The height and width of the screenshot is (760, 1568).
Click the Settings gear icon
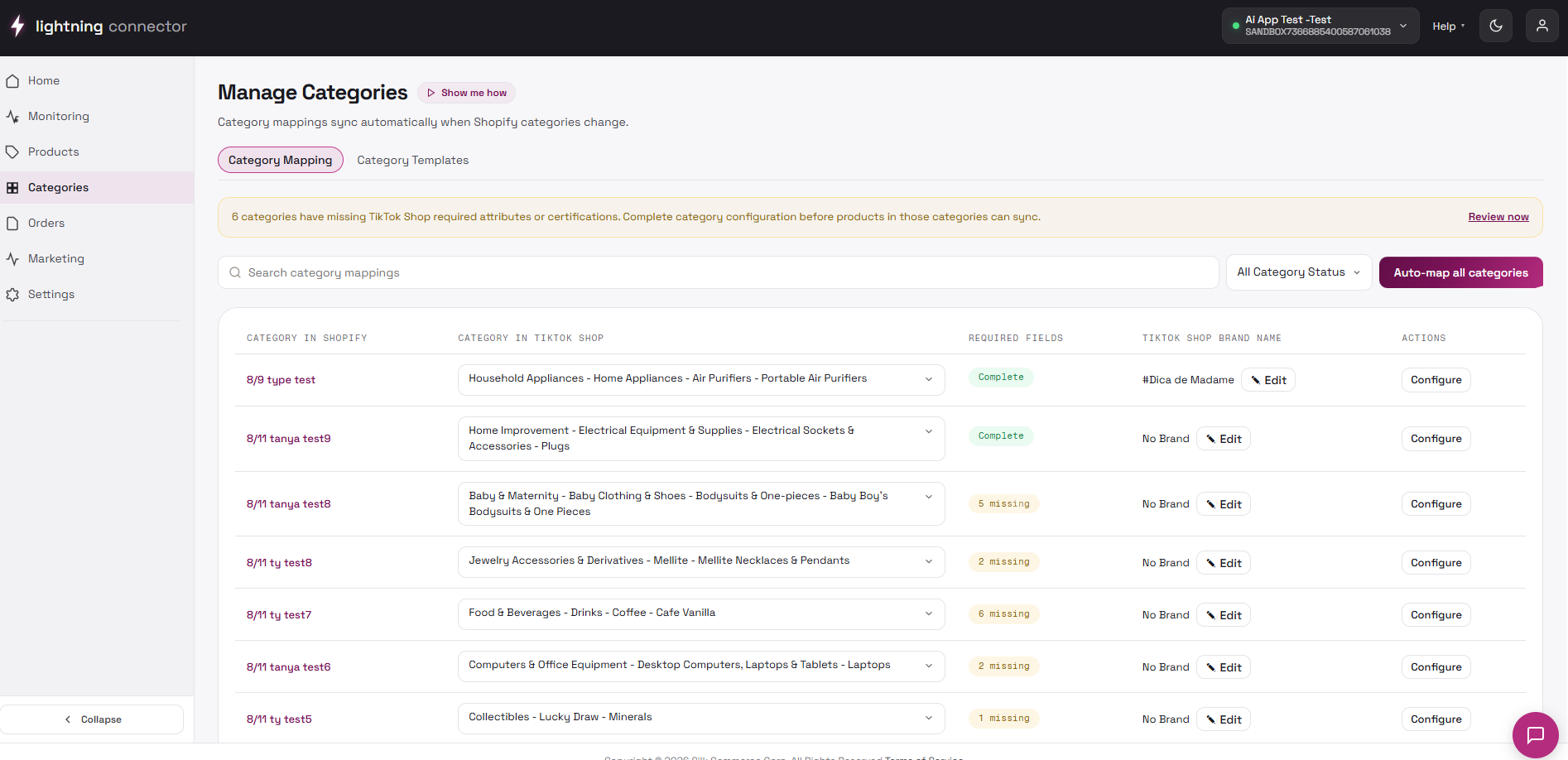point(12,295)
